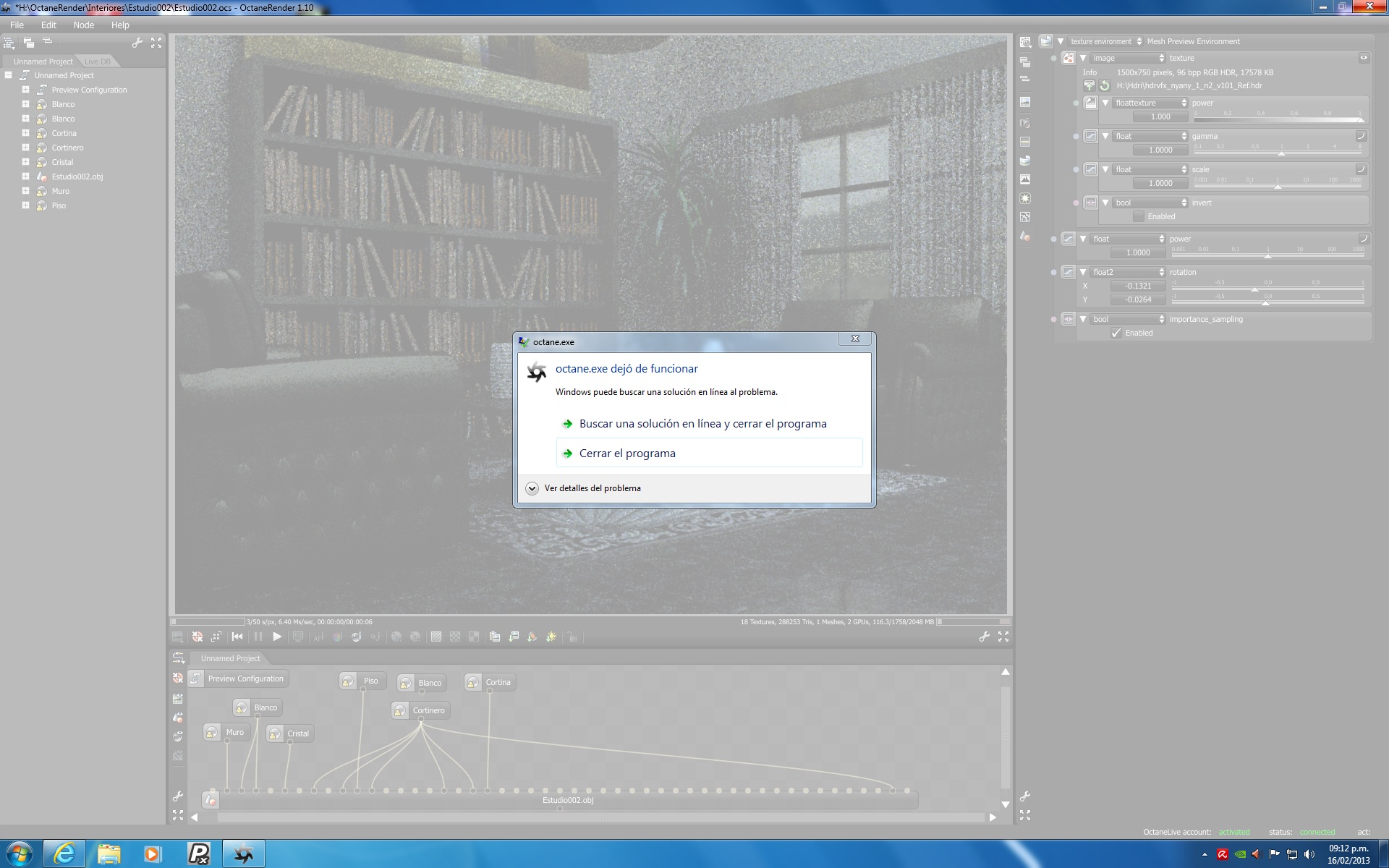This screenshot has height=868, width=1389.
Task: Click the pause render button
Action: (x=258, y=637)
